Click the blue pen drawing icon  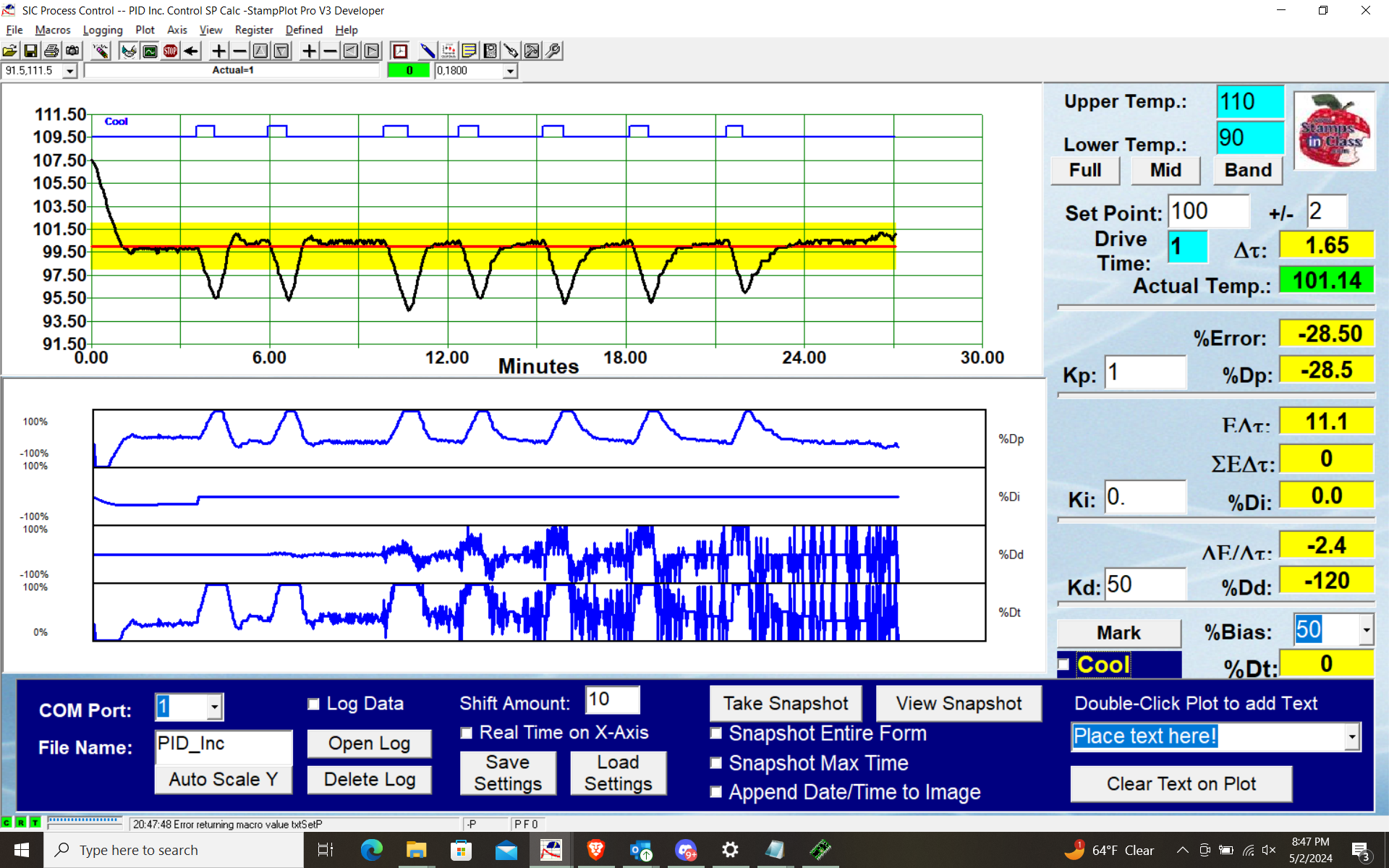tap(428, 51)
